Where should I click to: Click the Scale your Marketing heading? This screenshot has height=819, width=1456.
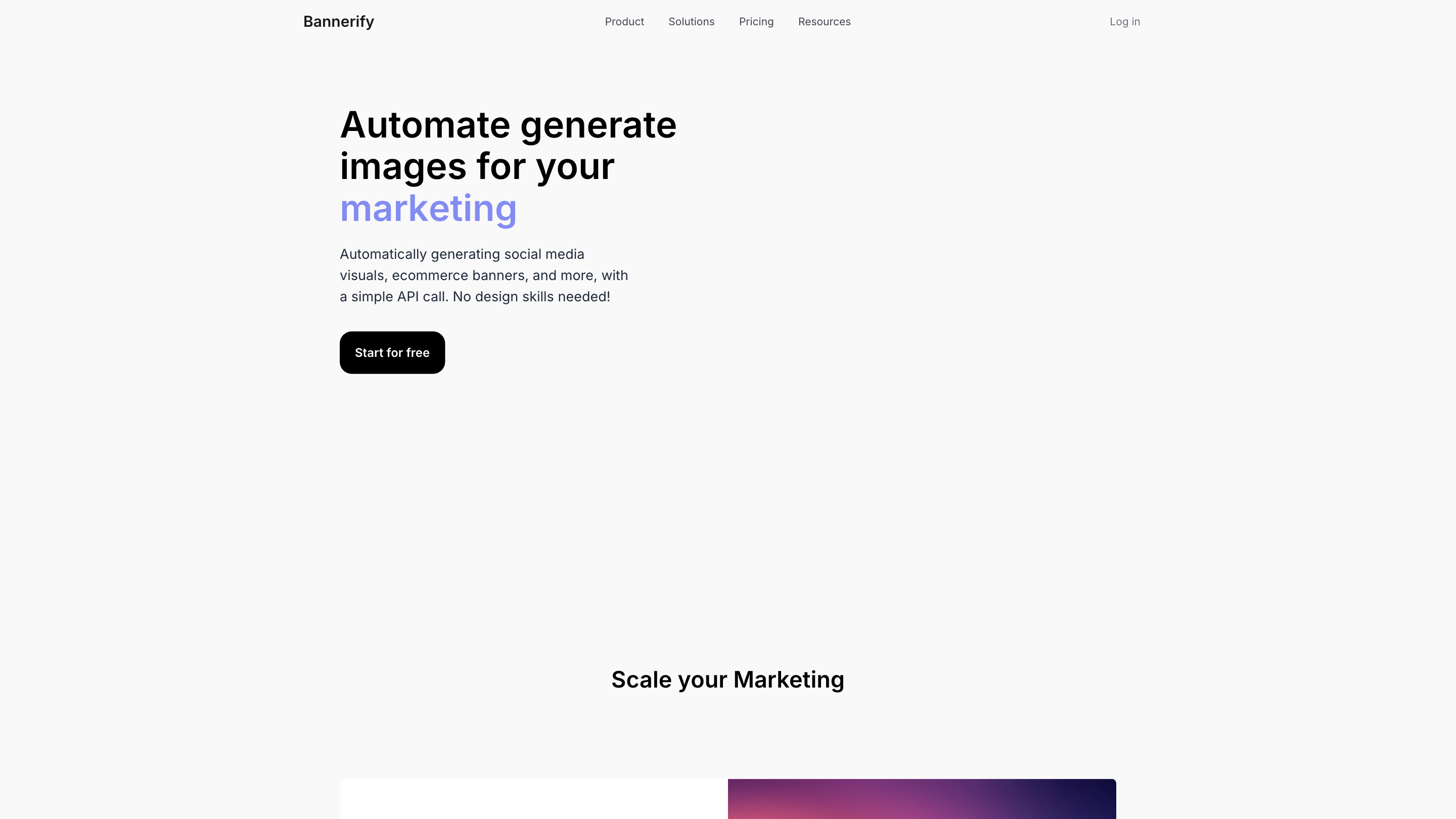pos(728,679)
